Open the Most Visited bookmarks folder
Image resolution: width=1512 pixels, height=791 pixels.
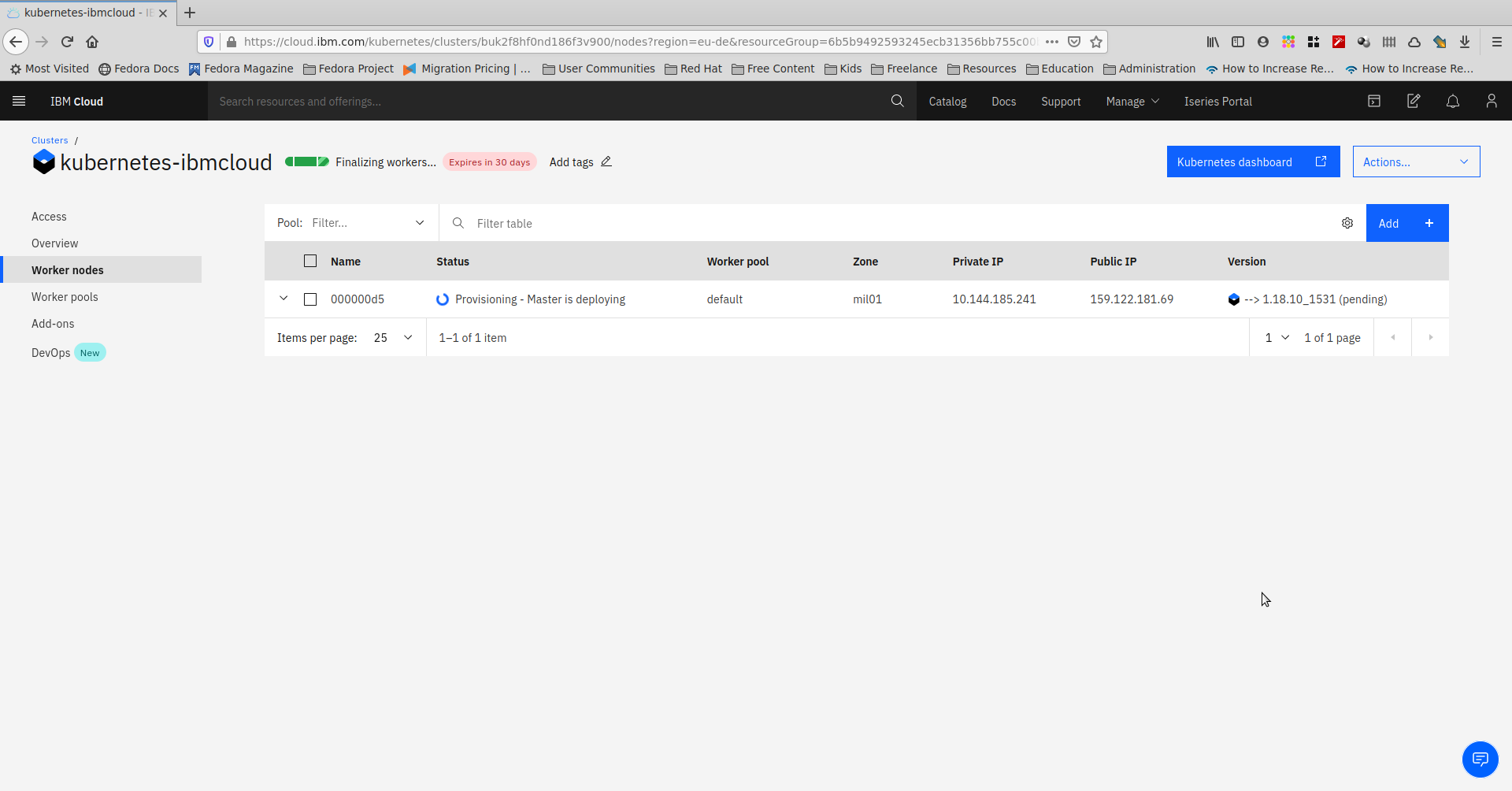pyautogui.click(x=49, y=69)
